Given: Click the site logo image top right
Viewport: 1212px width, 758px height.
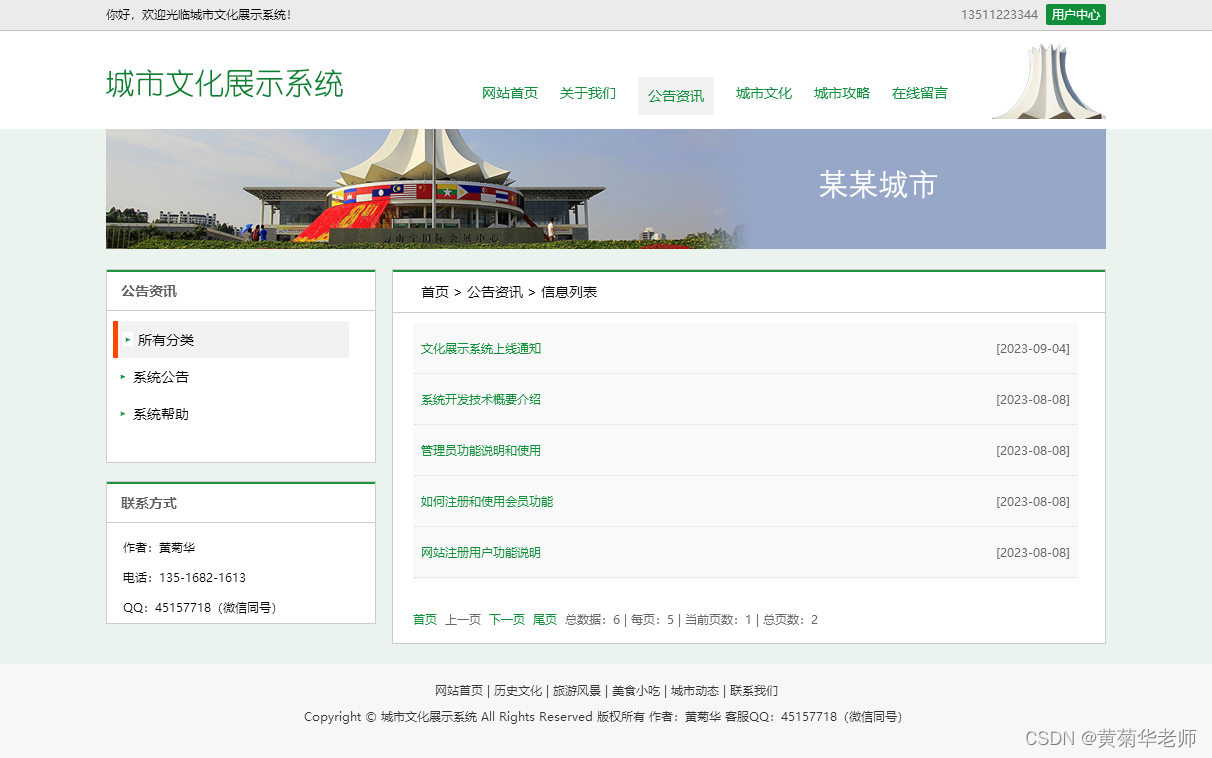Looking at the screenshot, I should (x=1048, y=80).
